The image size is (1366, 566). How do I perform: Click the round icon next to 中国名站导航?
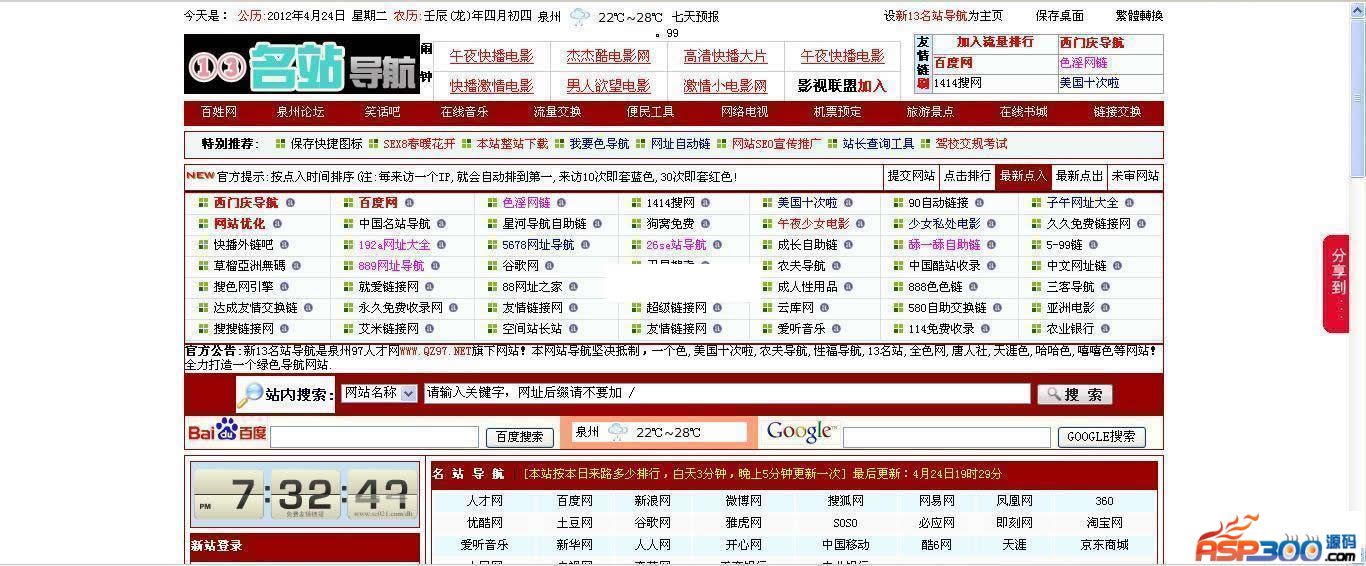pos(441,224)
